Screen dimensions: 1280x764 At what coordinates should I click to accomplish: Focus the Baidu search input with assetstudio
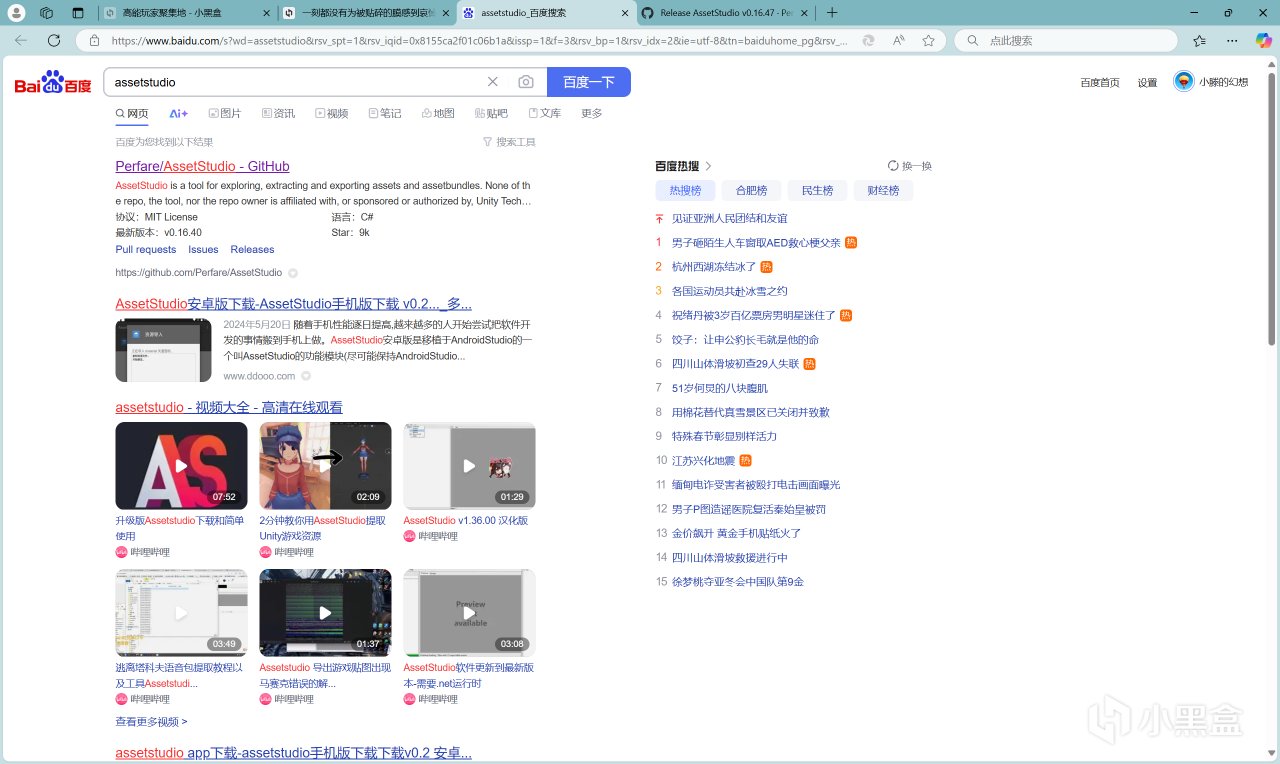pyautogui.click(x=295, y=82)
